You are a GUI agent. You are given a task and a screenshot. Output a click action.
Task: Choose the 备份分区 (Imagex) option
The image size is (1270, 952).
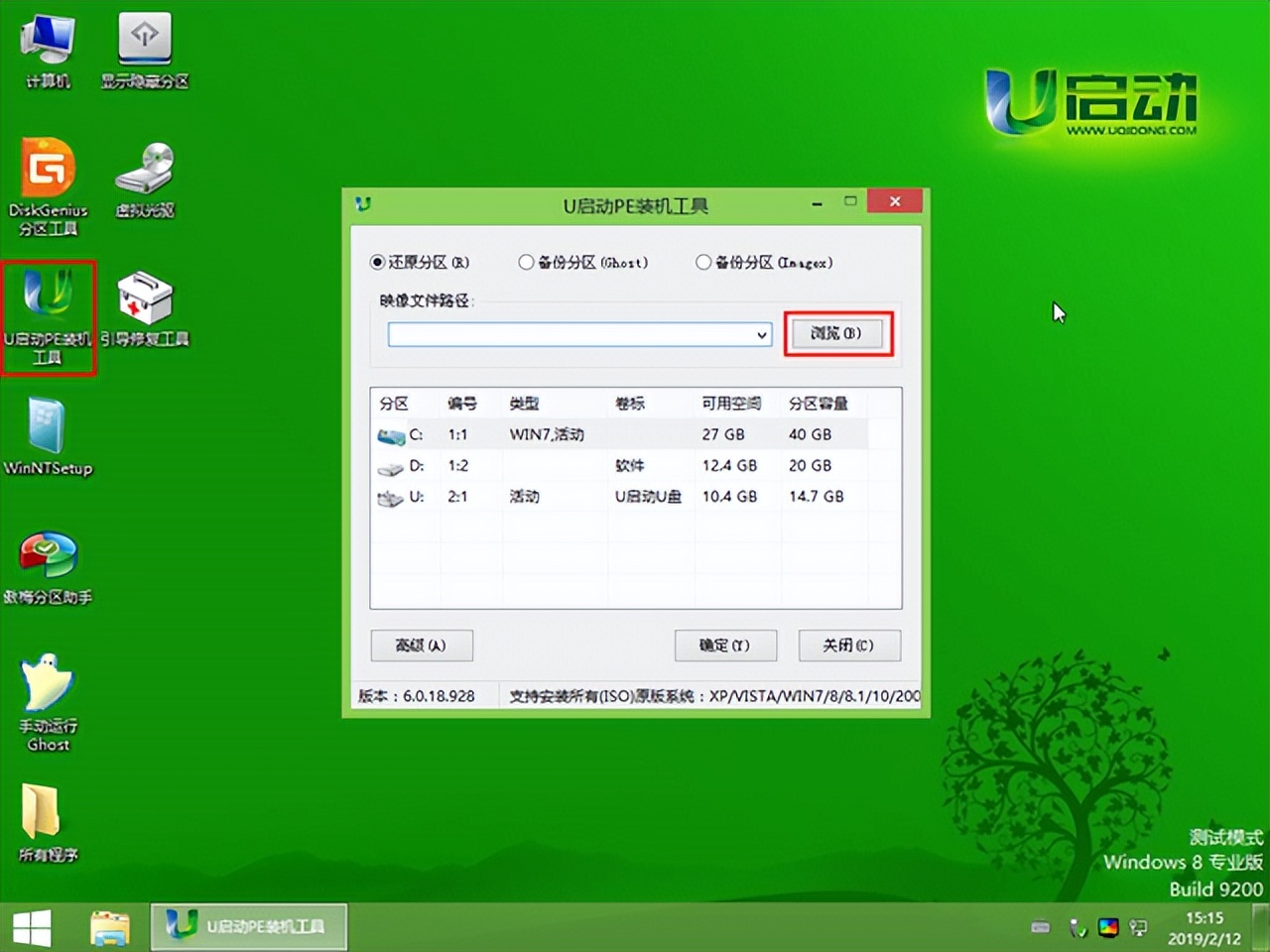704,261
